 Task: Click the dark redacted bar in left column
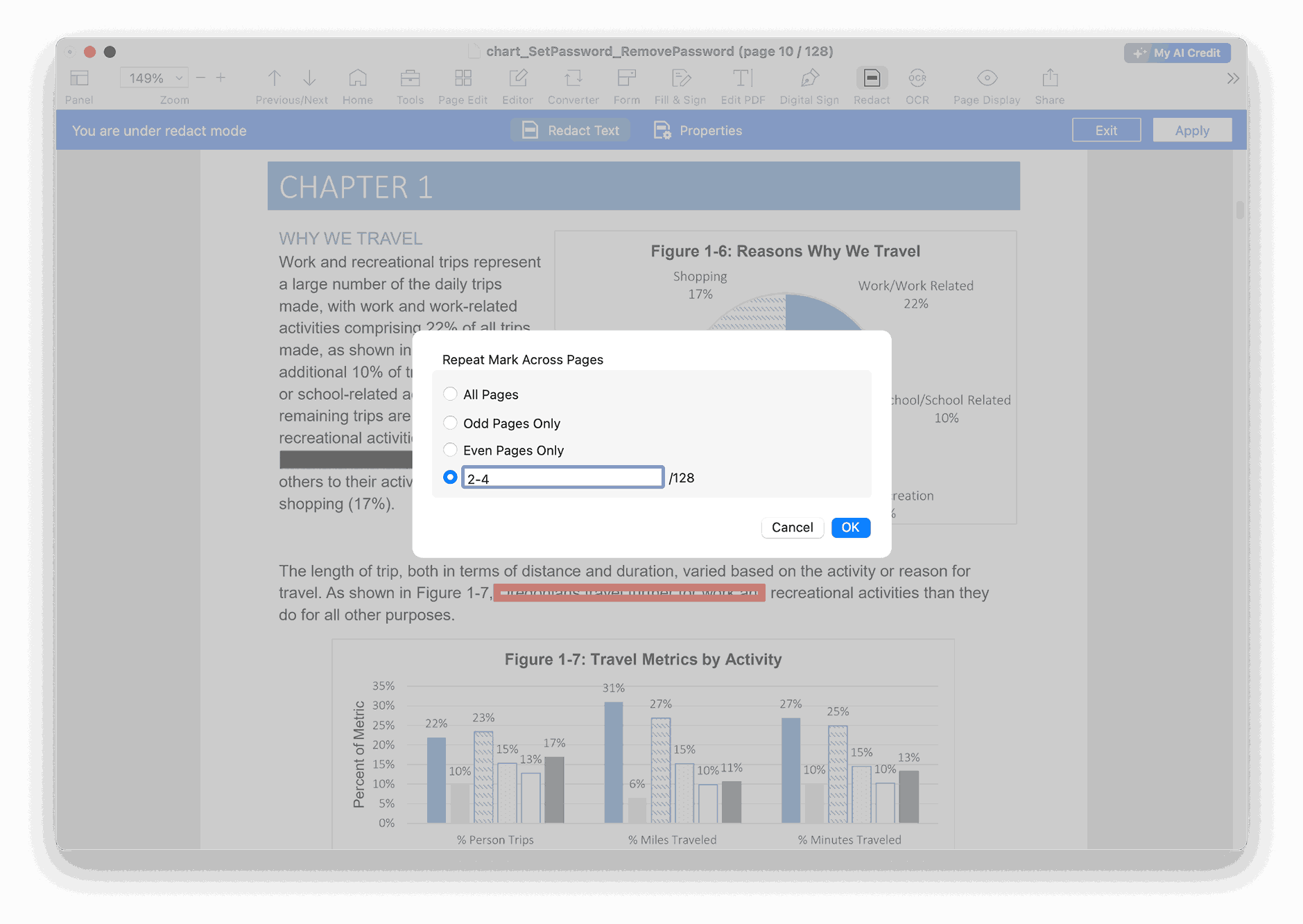click(346, 460)
